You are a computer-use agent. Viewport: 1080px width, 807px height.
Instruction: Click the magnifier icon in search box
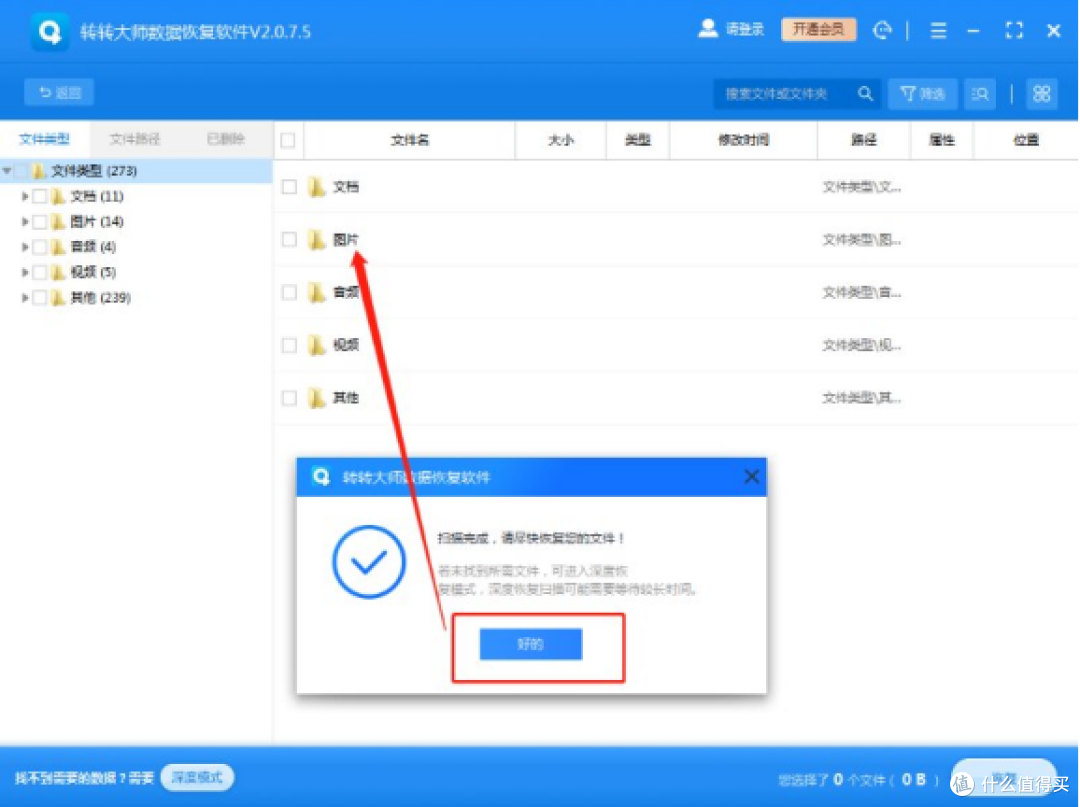pos(865,94)
